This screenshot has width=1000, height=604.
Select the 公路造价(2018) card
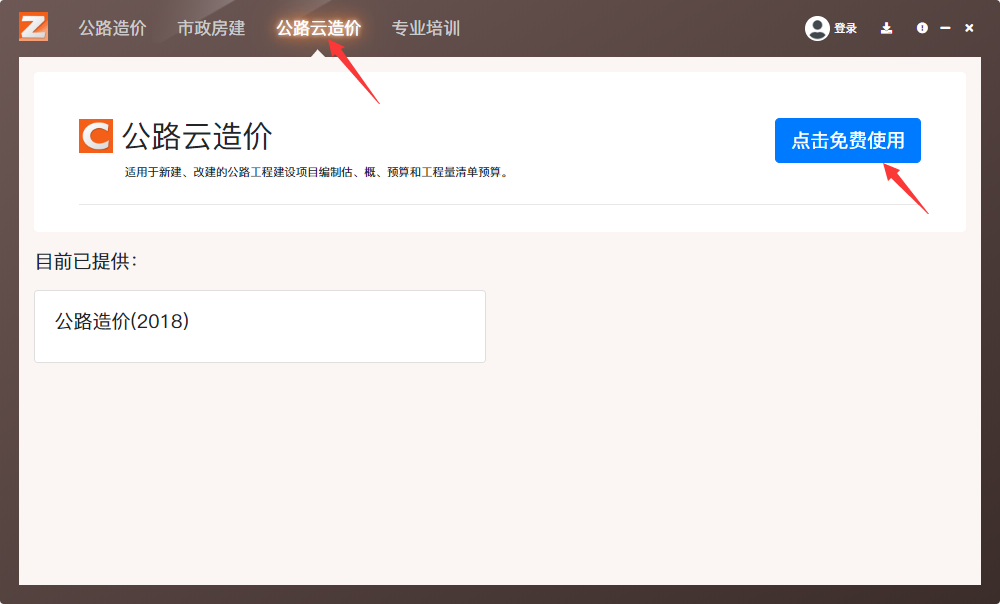click(260, 327)
